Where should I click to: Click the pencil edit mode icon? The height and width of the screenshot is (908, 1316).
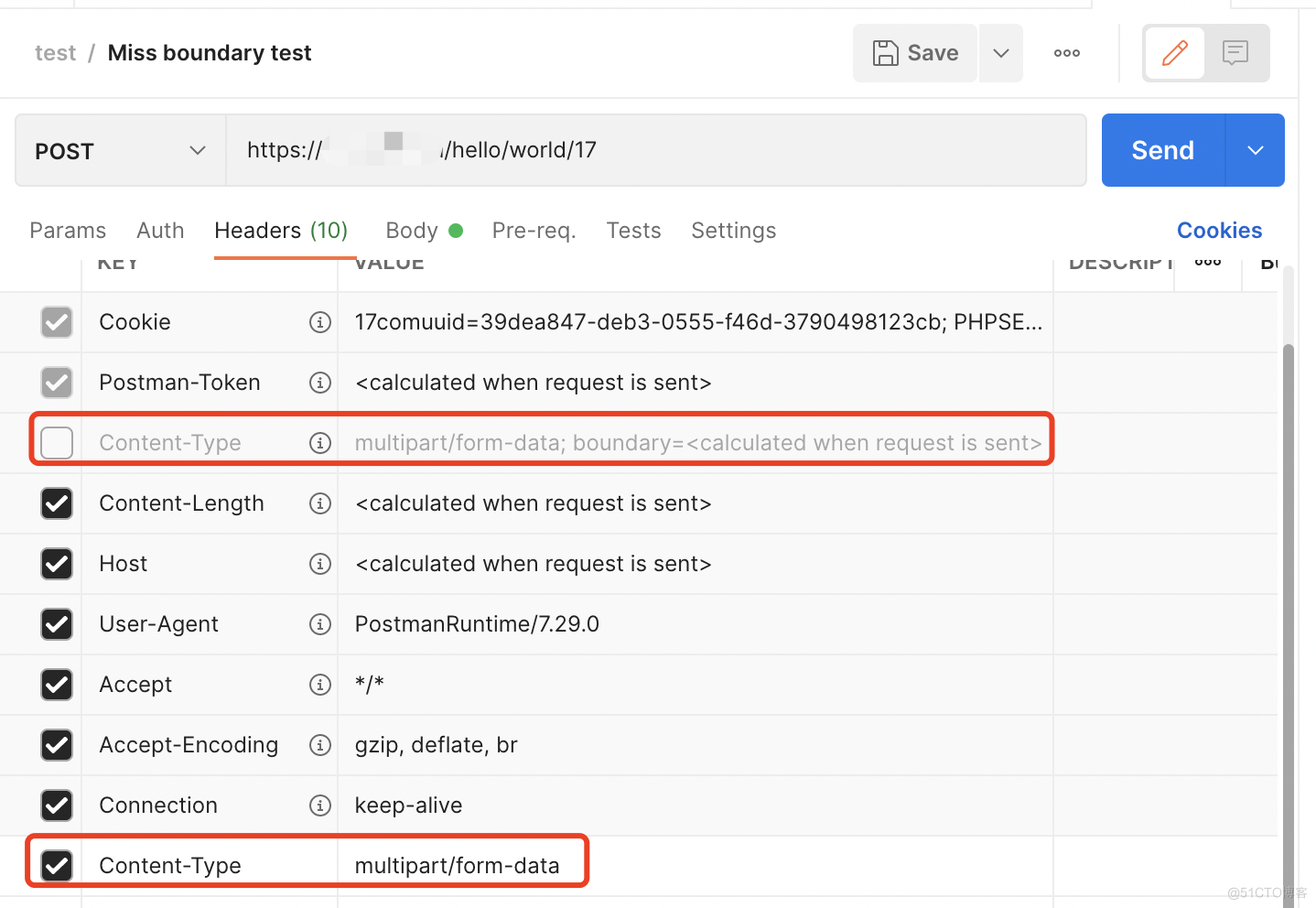[1175, 53]
